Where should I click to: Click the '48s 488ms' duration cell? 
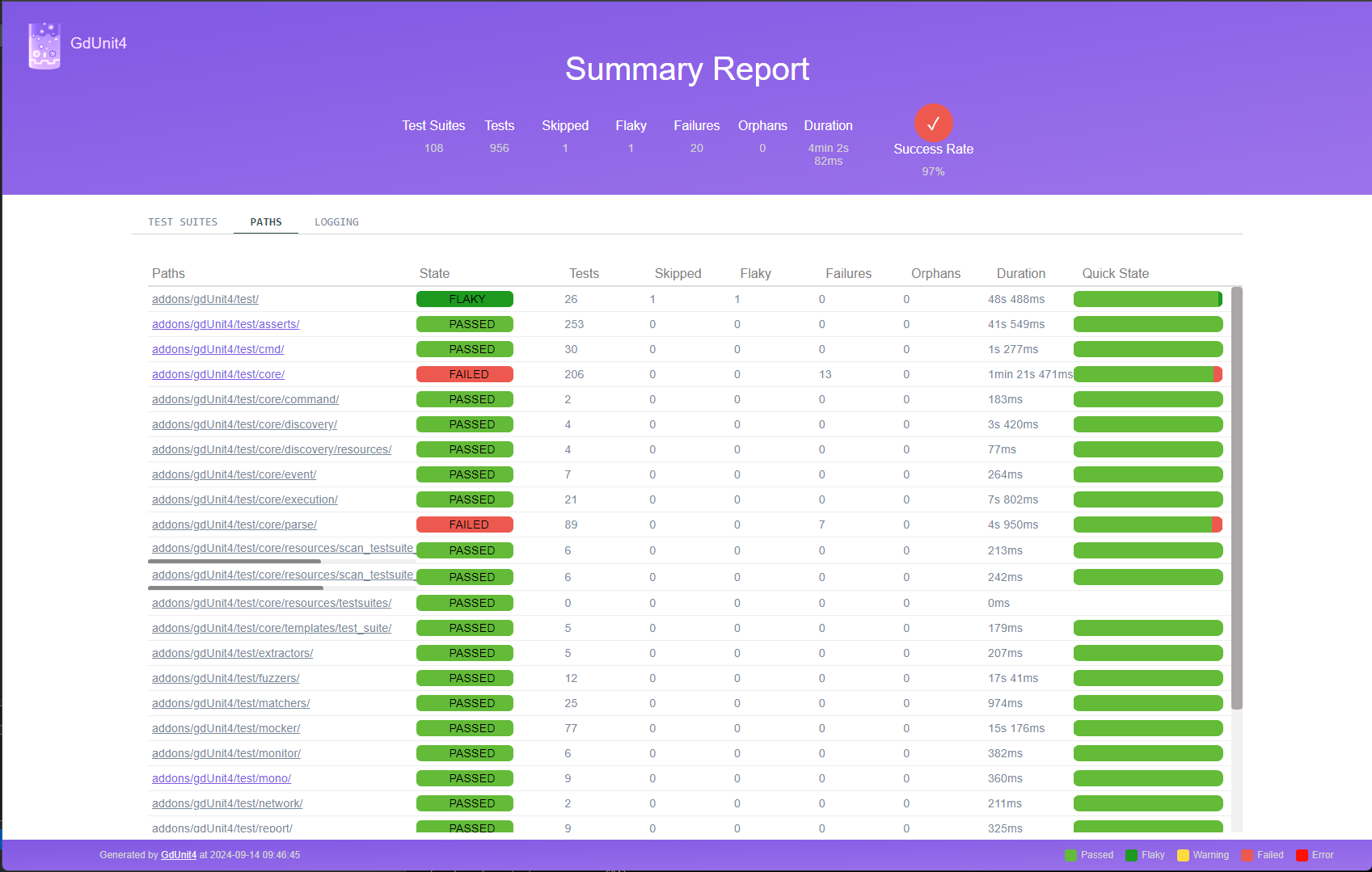click(1016, 299)
